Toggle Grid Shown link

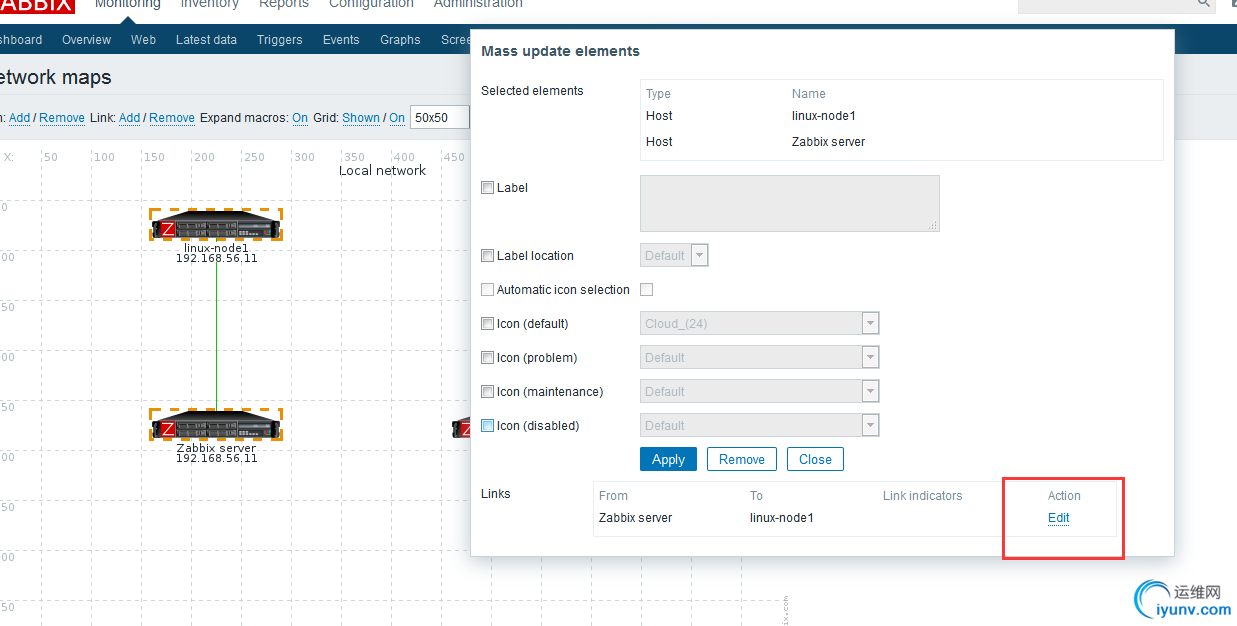[x=361, y=118]
